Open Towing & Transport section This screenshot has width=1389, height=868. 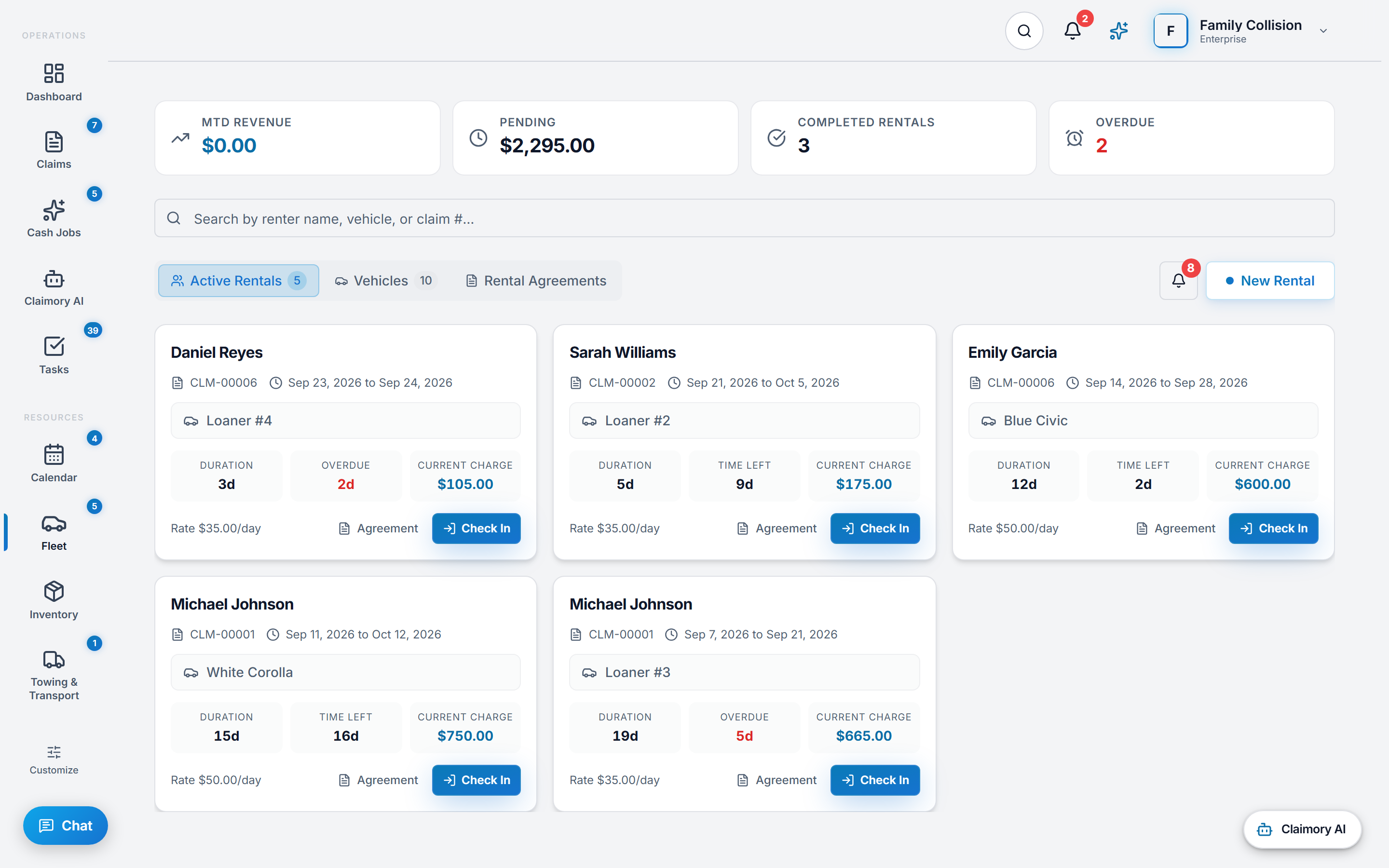pos(54,676)
